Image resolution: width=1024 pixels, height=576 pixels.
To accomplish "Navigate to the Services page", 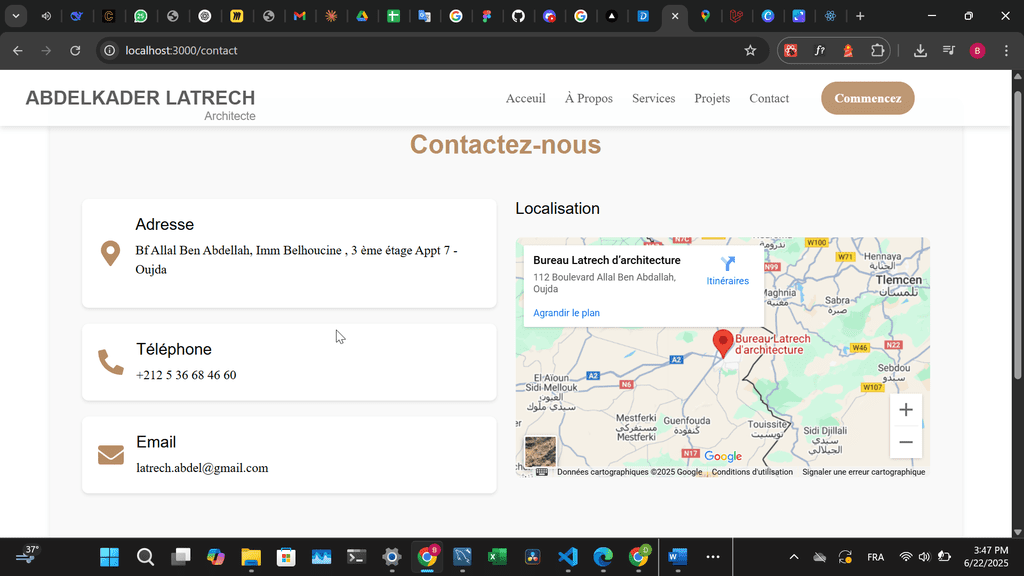I will (653, 98).
